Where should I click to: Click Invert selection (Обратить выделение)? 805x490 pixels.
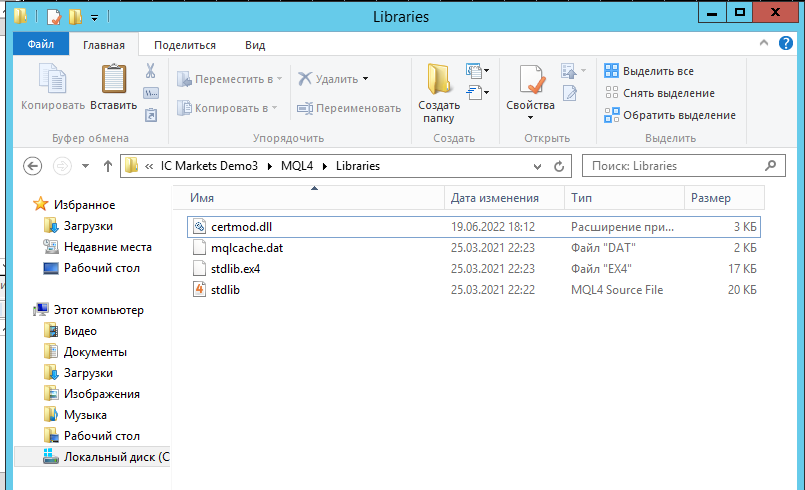pyautogui.click(x=670, y=115)
